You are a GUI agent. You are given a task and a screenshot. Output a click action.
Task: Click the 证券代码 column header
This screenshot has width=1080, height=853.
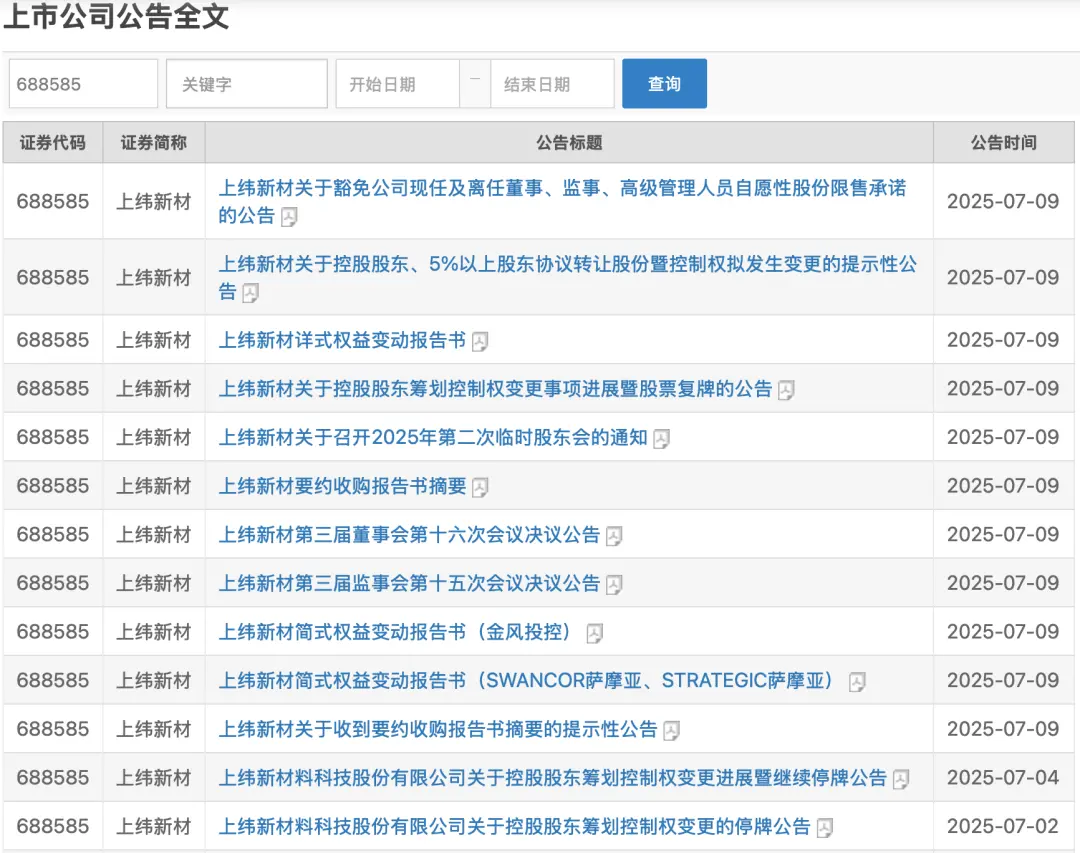pos(53,143)
